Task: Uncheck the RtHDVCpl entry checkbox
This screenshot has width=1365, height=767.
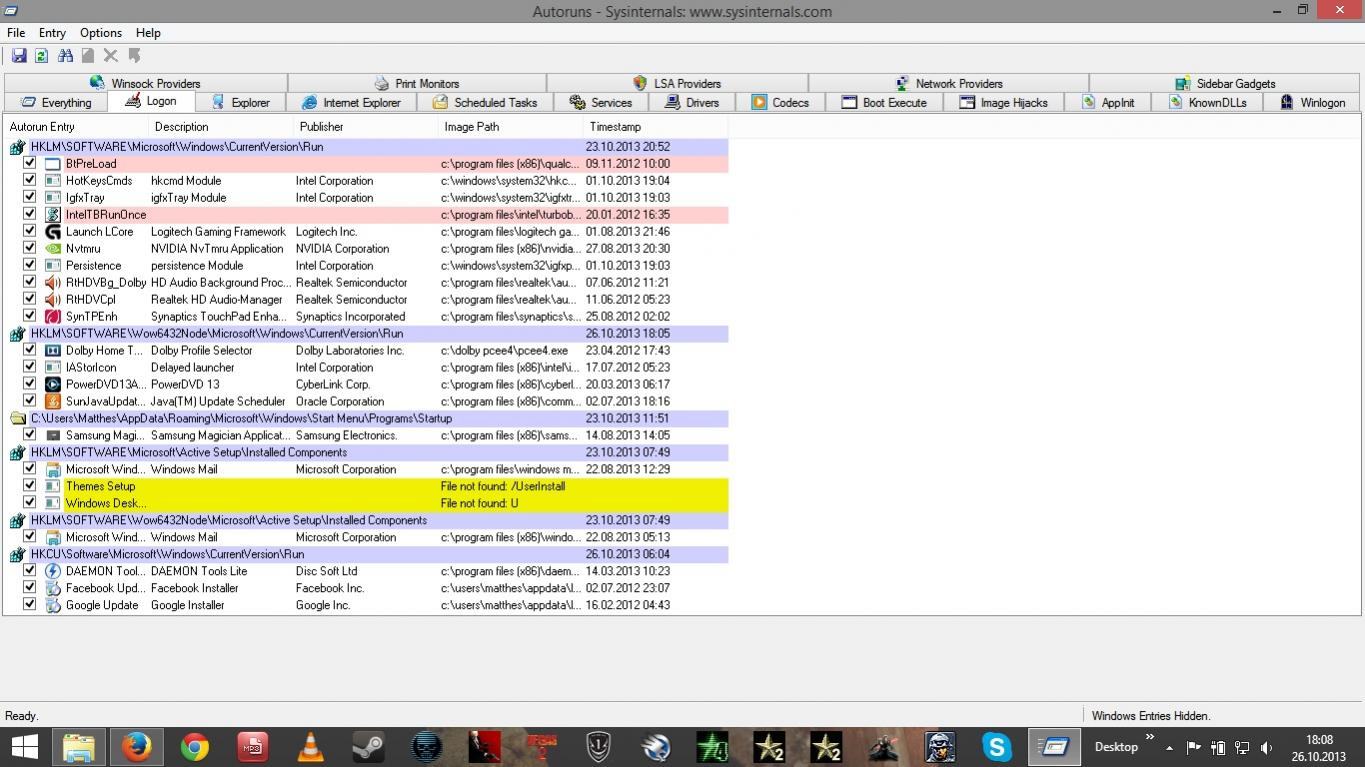Action: pos(29,299)
